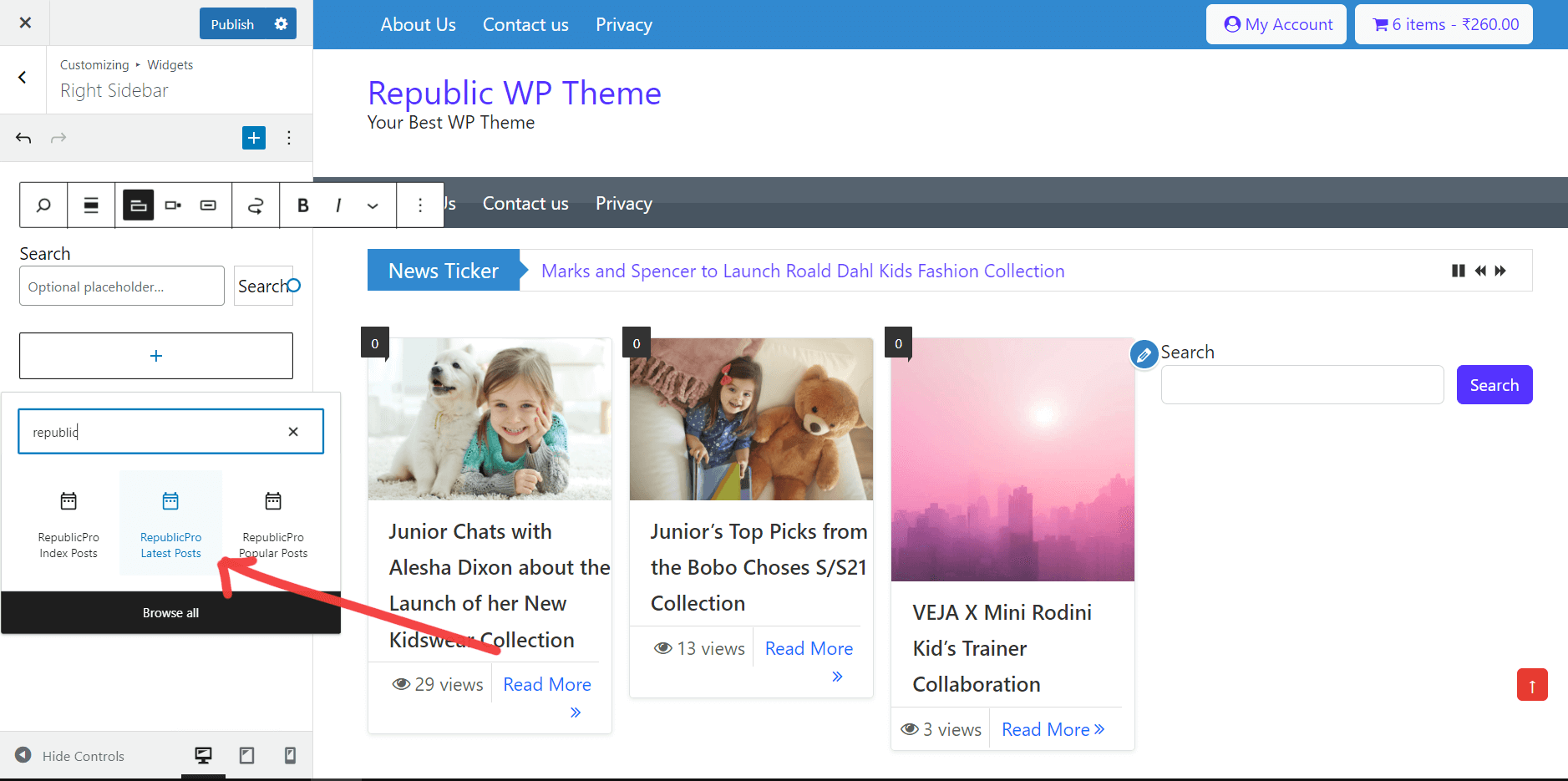Expand more formatting options chevron

tap(373, 205)
